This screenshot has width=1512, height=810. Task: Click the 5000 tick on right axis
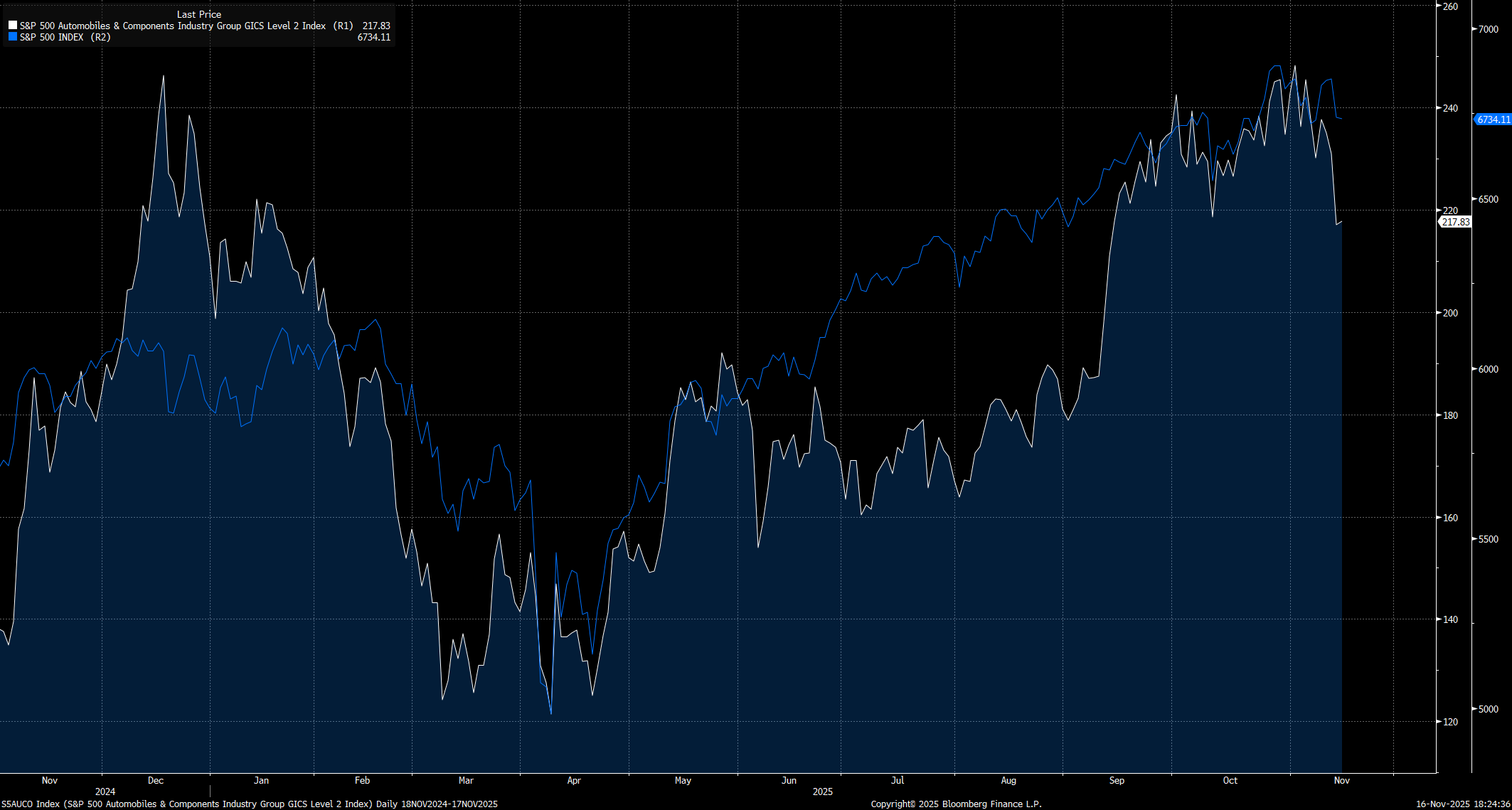pos(1488,709)
